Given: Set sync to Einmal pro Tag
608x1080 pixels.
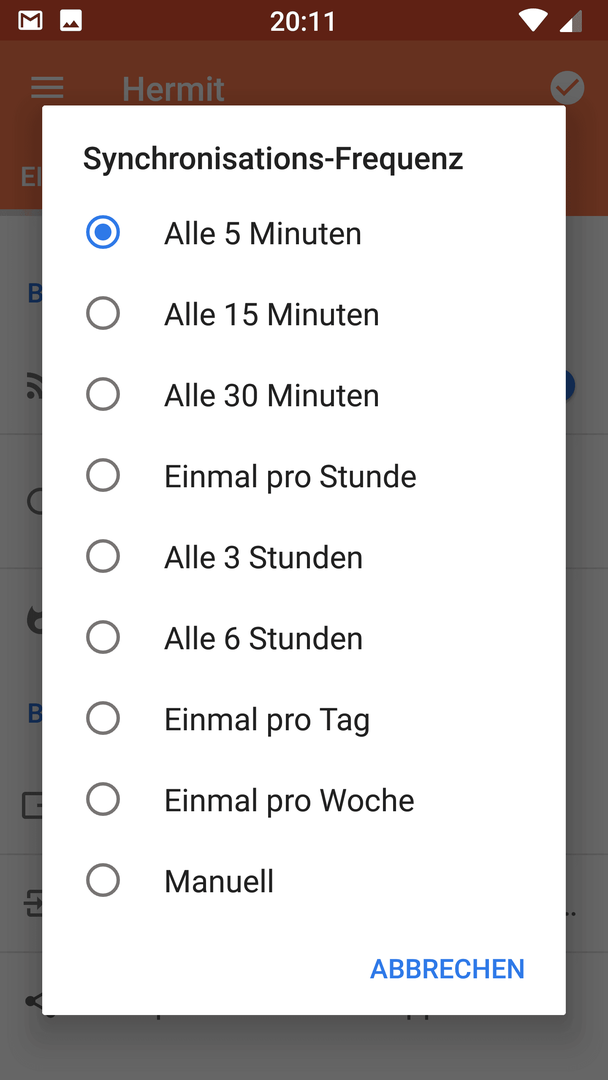Looking at the screenshot, I should (304, 719).
